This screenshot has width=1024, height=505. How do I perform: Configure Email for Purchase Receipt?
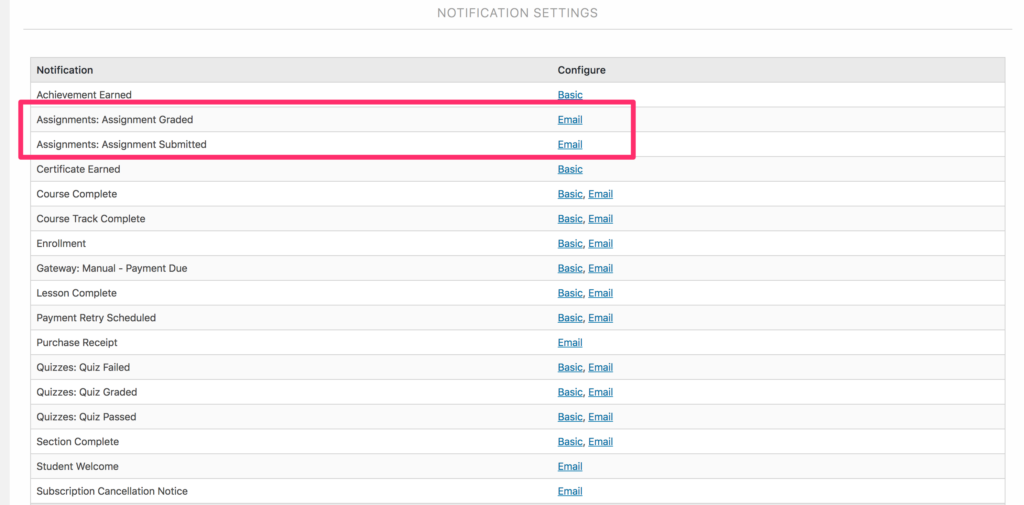[x=569, y=343]
